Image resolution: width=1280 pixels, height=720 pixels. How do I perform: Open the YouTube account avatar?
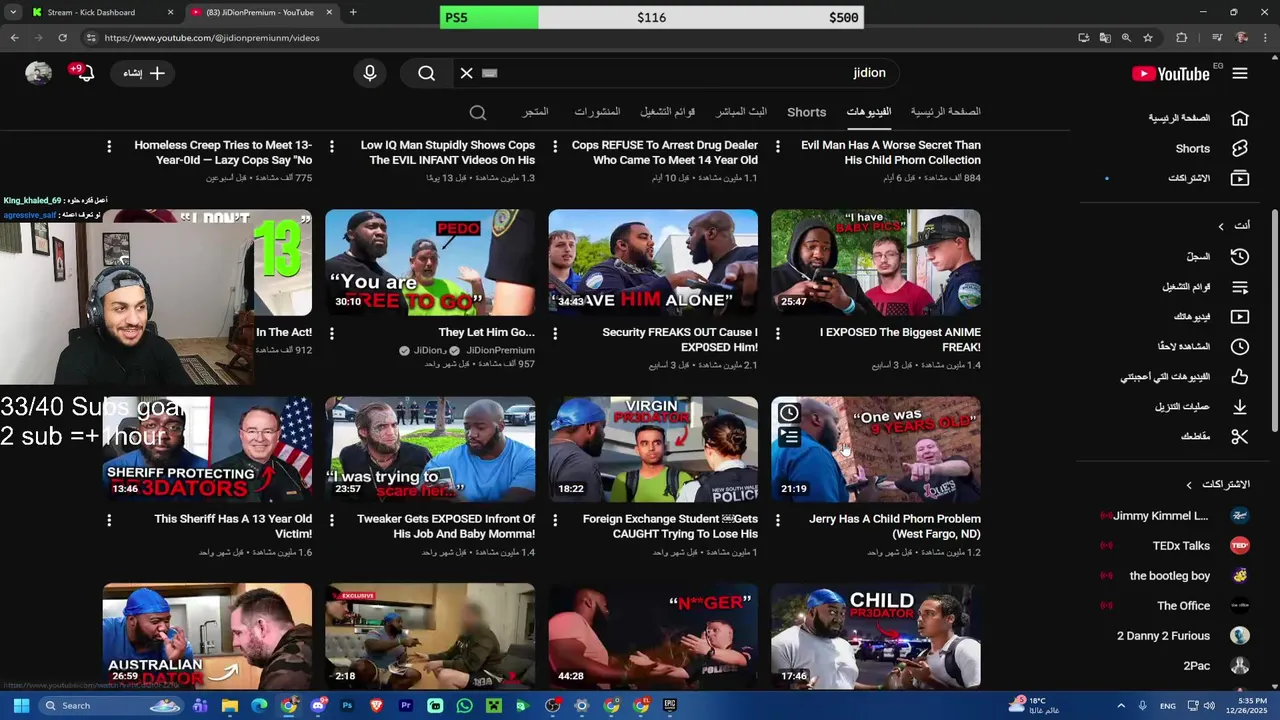pyautogui.click(x=38, y=73)
